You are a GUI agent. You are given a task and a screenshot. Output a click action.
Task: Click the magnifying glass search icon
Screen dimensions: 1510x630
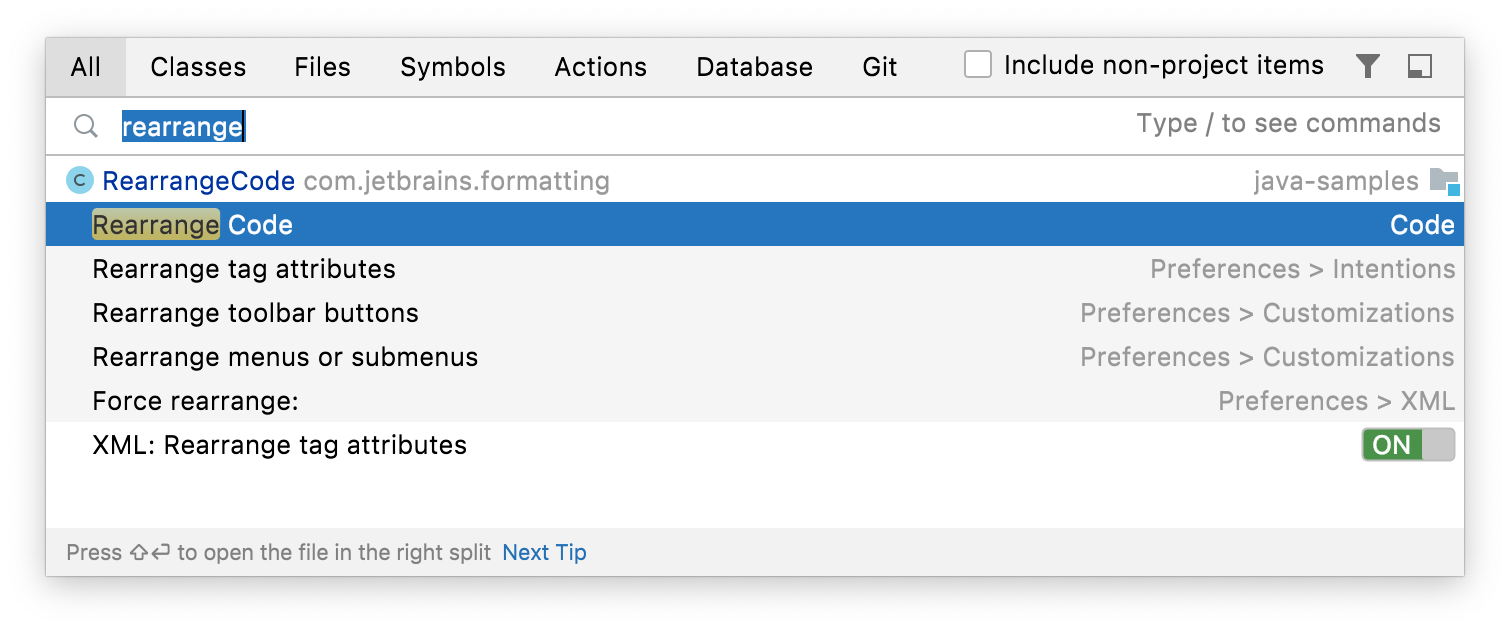point(86,126)
